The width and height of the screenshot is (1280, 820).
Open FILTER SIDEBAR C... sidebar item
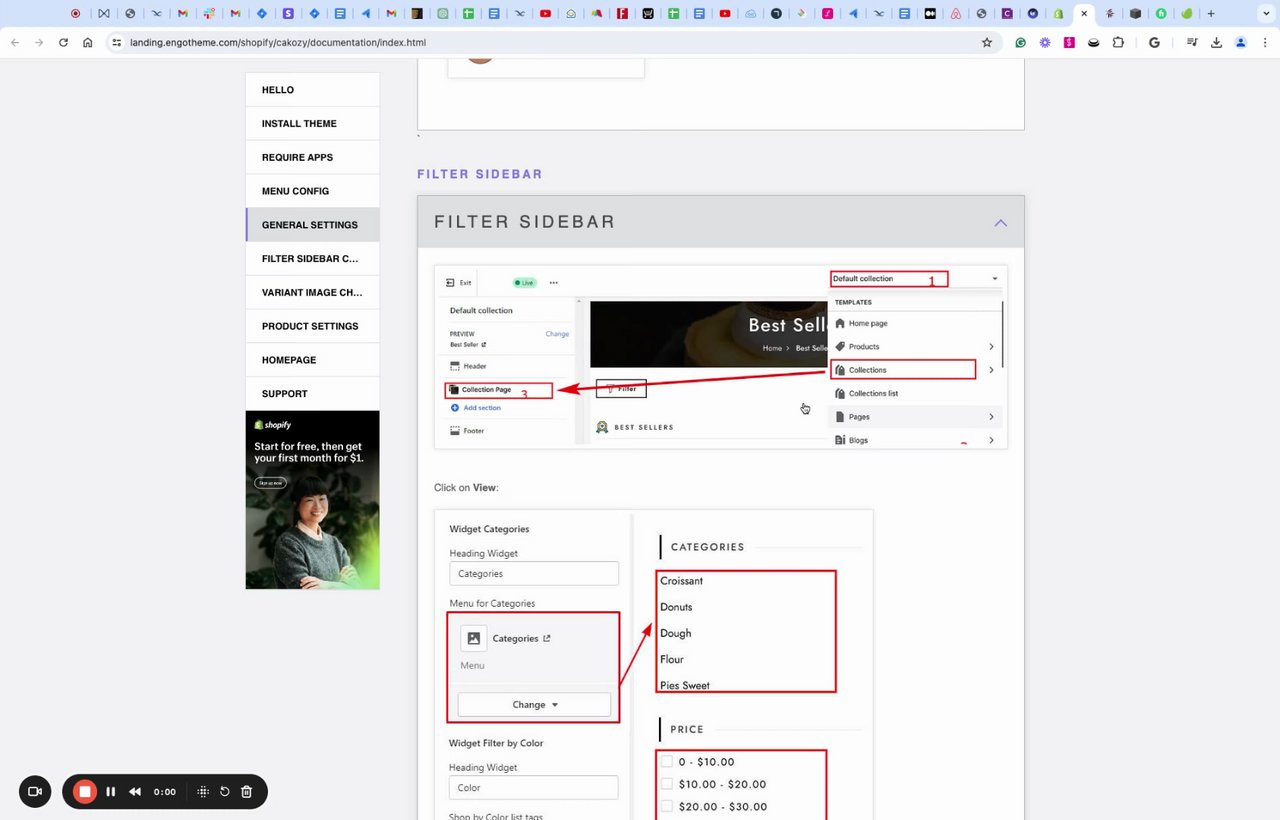(312, 259)
